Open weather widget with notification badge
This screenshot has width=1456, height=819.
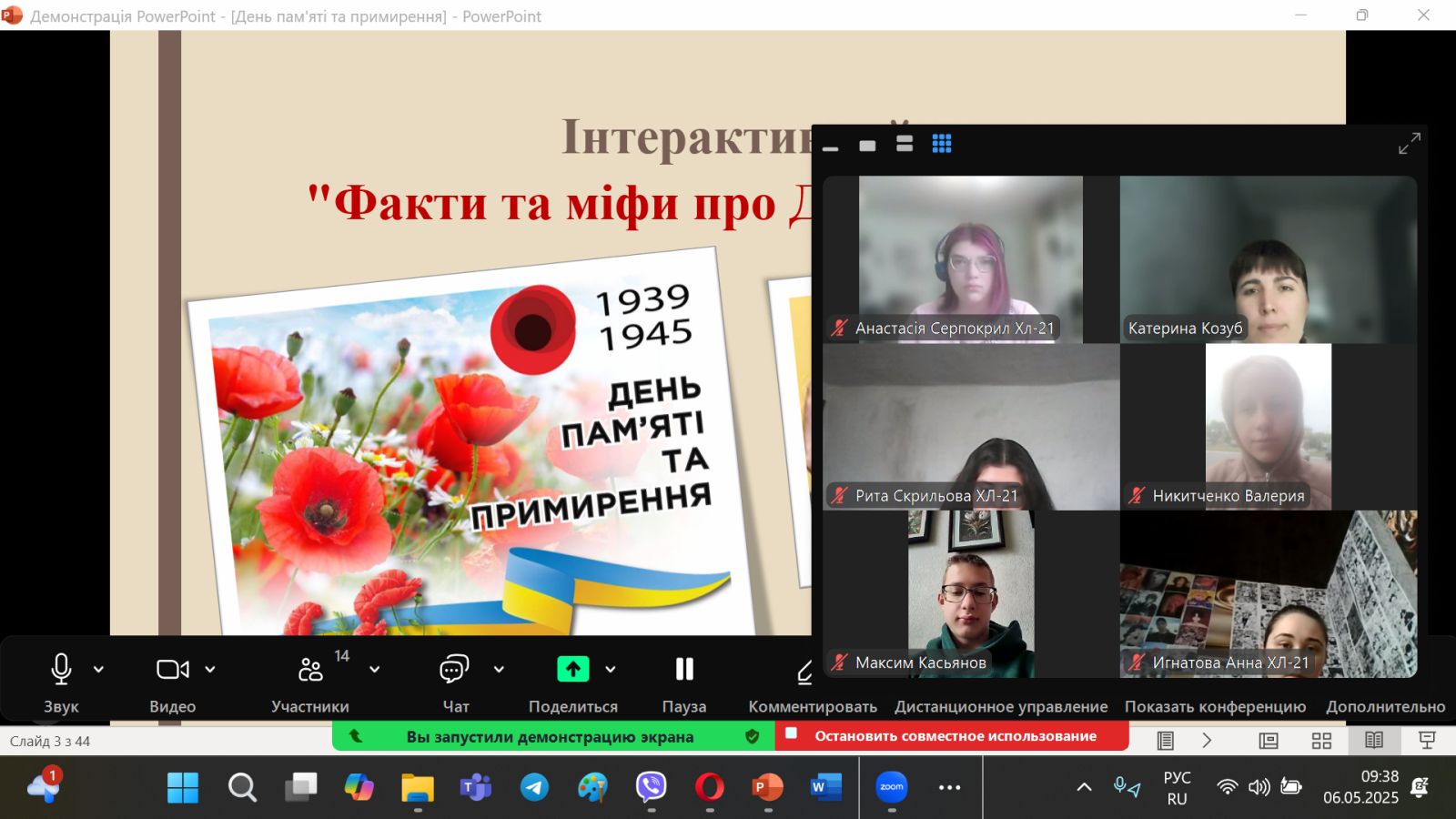tap(44, 786)
